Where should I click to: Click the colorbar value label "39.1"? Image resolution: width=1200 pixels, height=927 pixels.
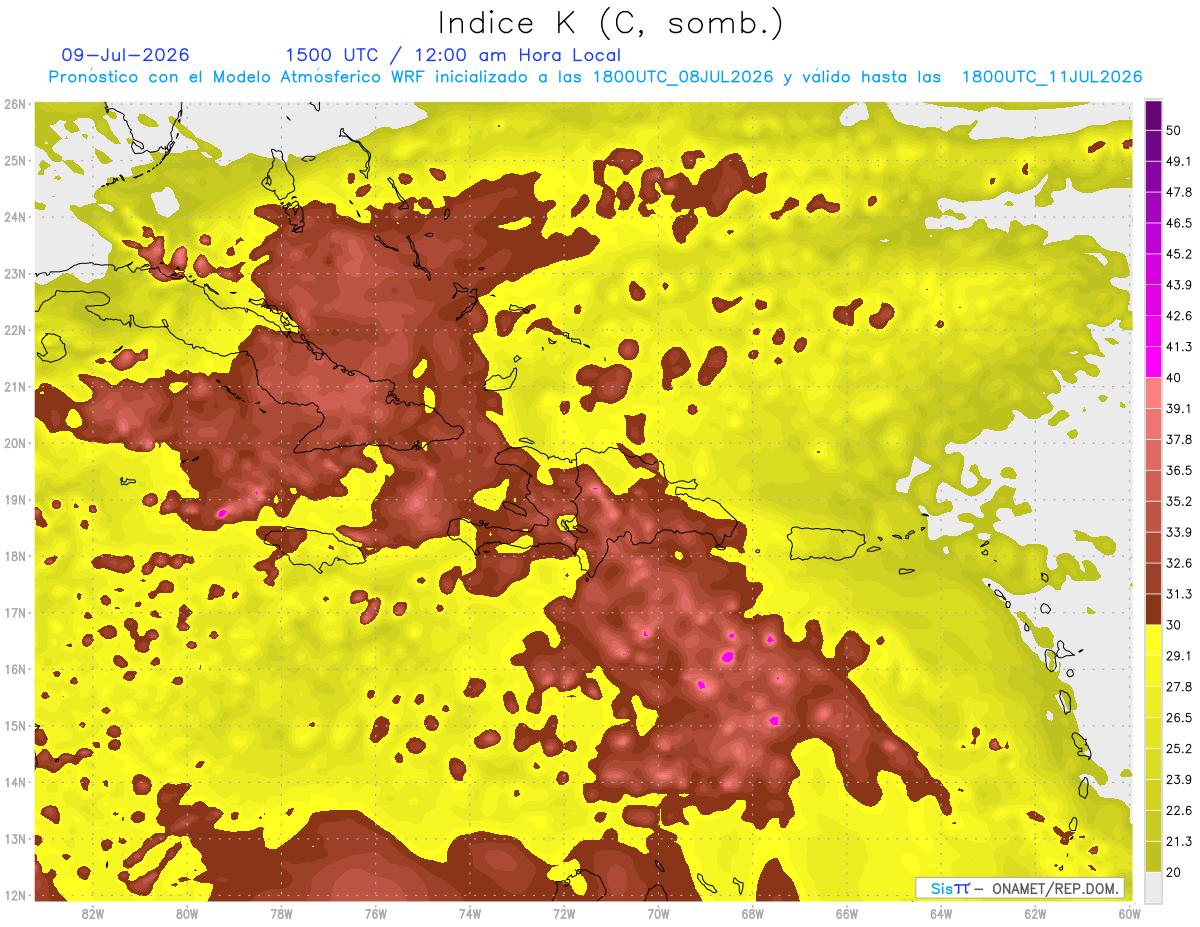point(1179,408)
